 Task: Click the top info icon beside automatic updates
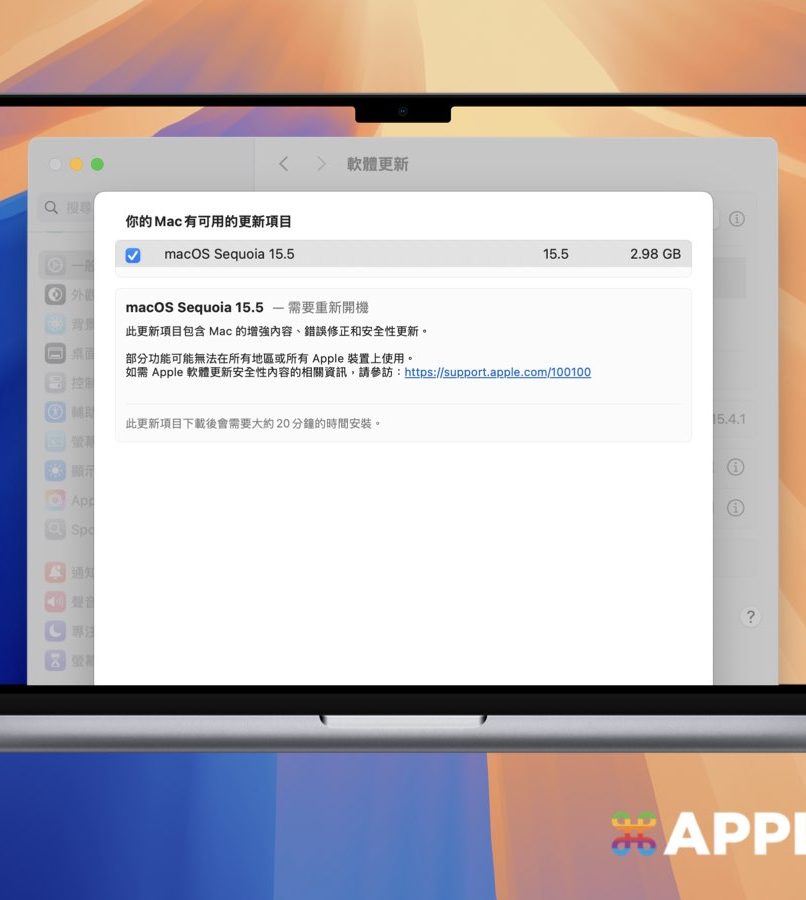pos(737,219)
